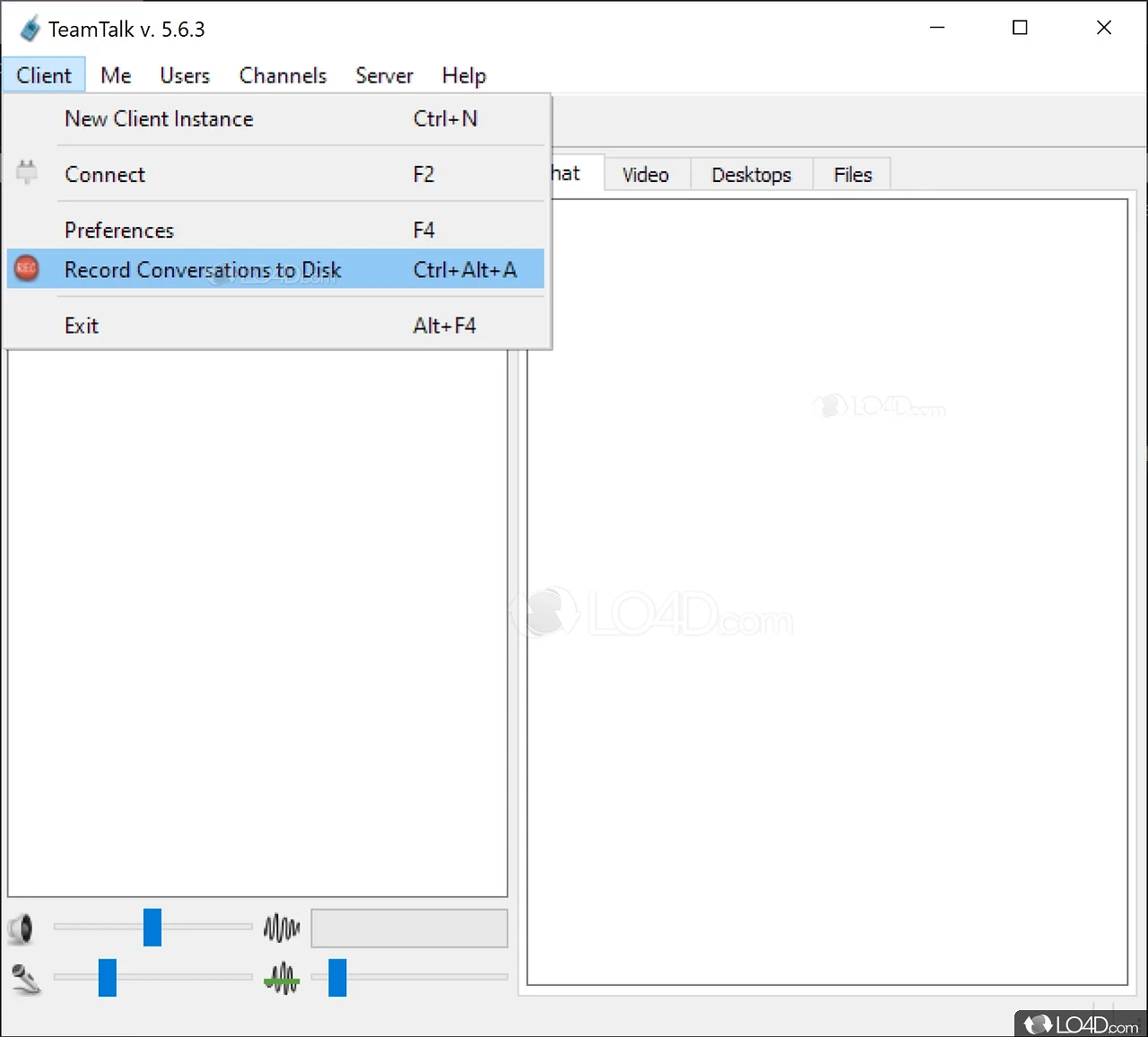Click the microphone level slider handle
The image size is (1148, 1037).
click(x=108, y=978)
